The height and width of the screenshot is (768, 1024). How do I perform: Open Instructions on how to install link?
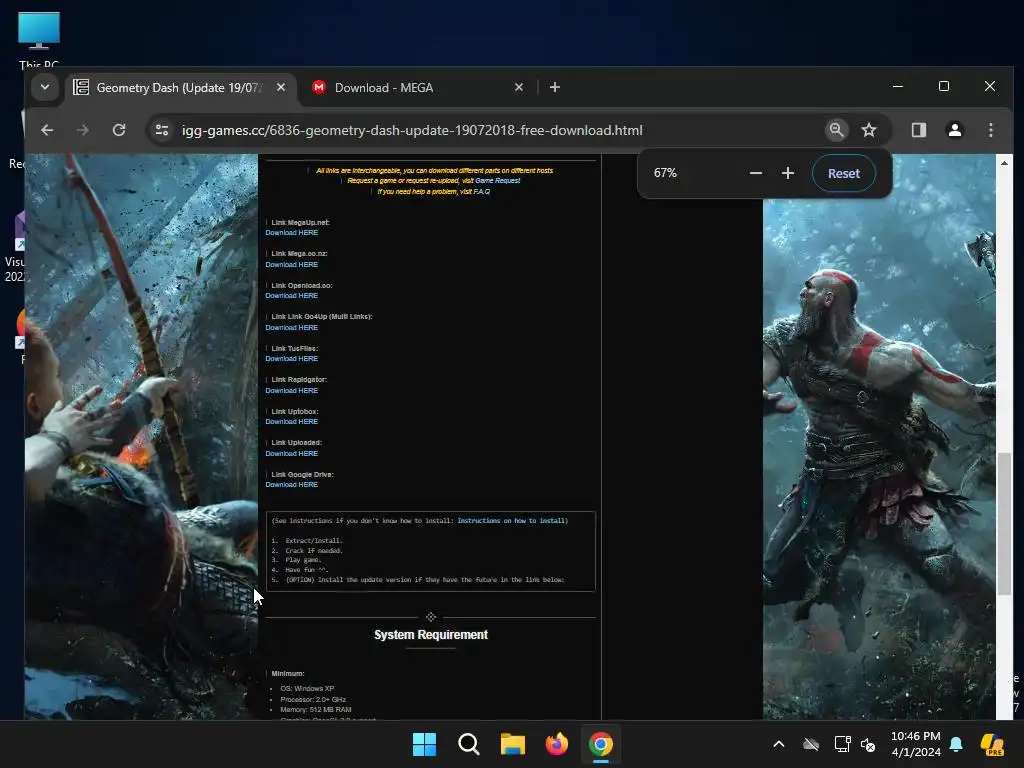[513, 520]
